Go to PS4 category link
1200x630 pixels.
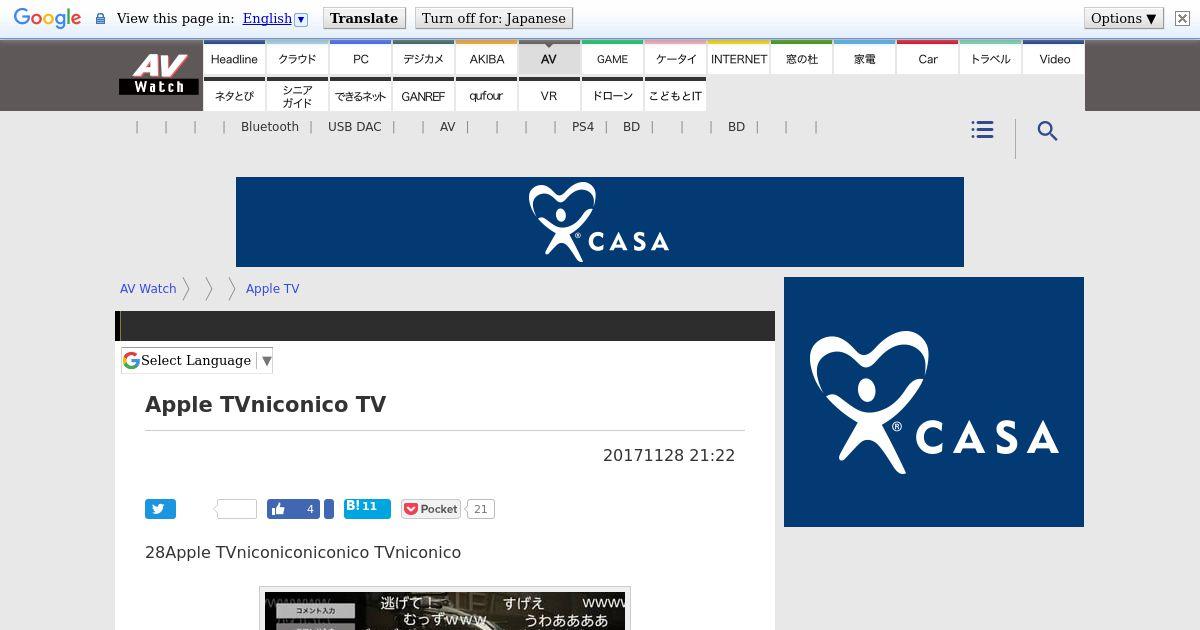click(x=582, y=127)
